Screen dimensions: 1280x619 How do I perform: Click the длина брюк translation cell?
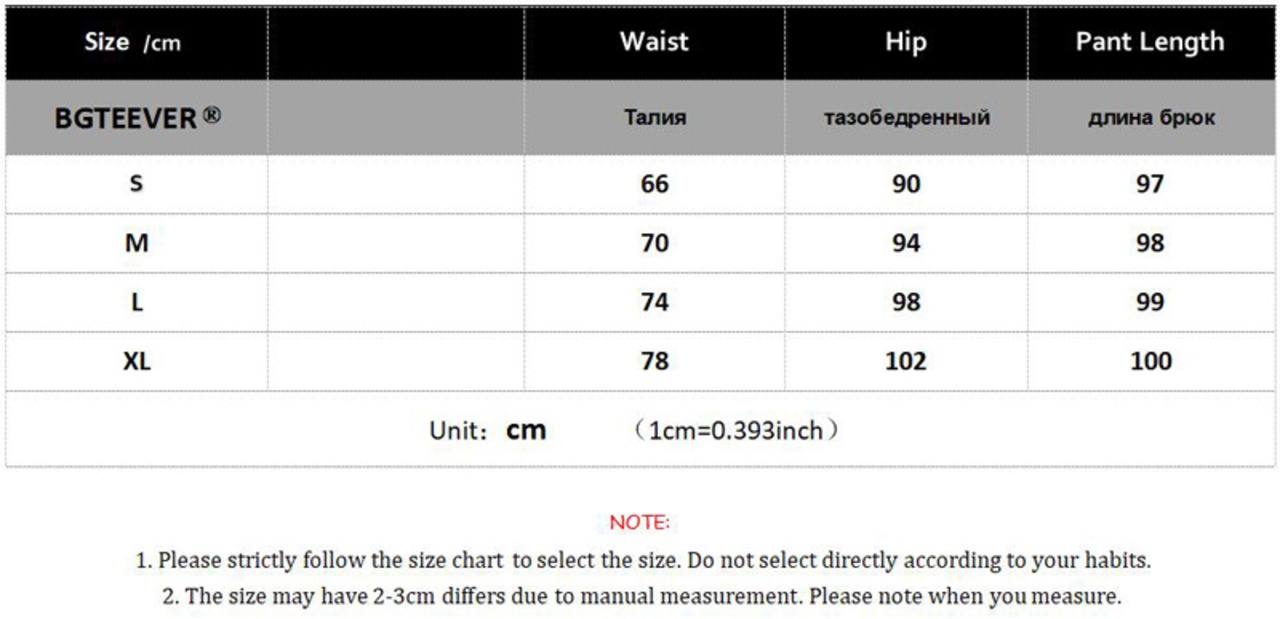[x=1151, y=118]
